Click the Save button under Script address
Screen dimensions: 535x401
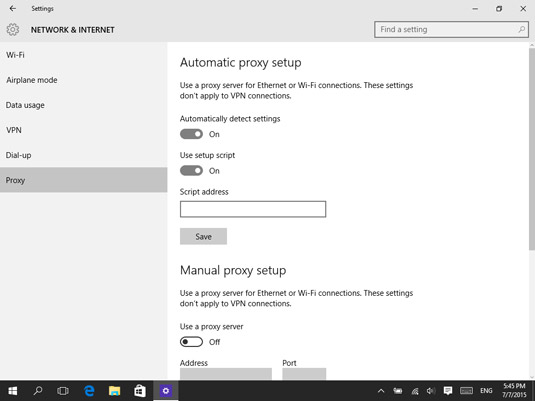coord(203,236)
